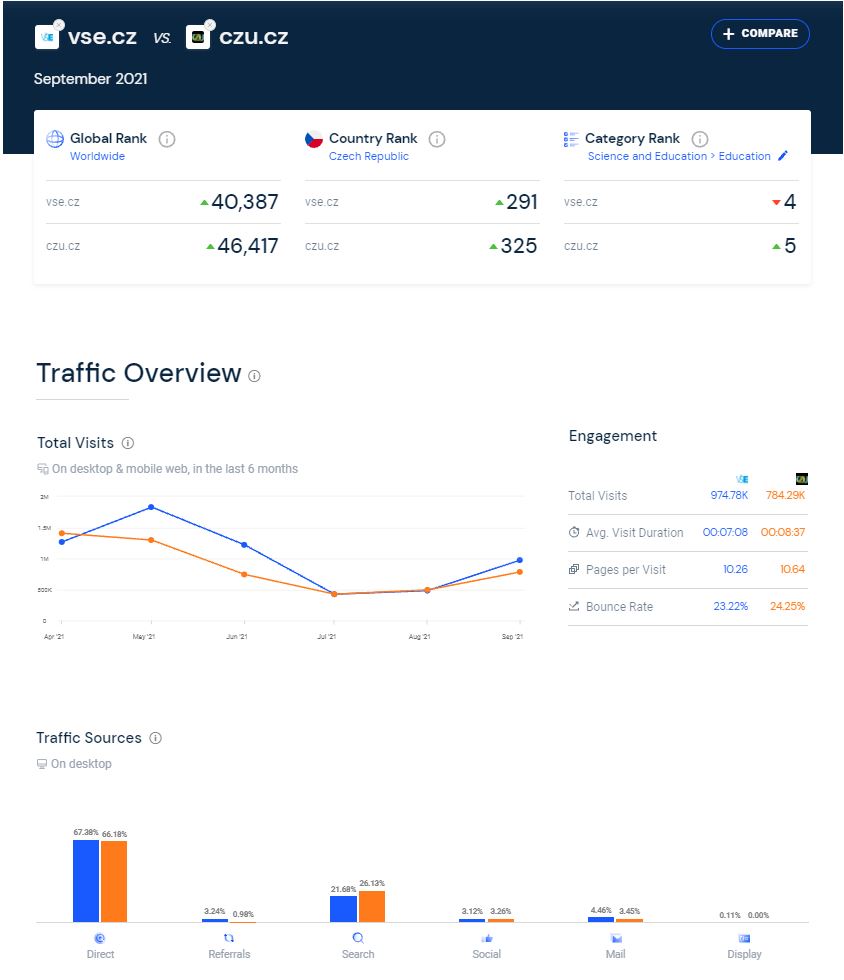Select Social traffic source icon
Viewport: 844px width, 980px height.
tap(487, 938)
